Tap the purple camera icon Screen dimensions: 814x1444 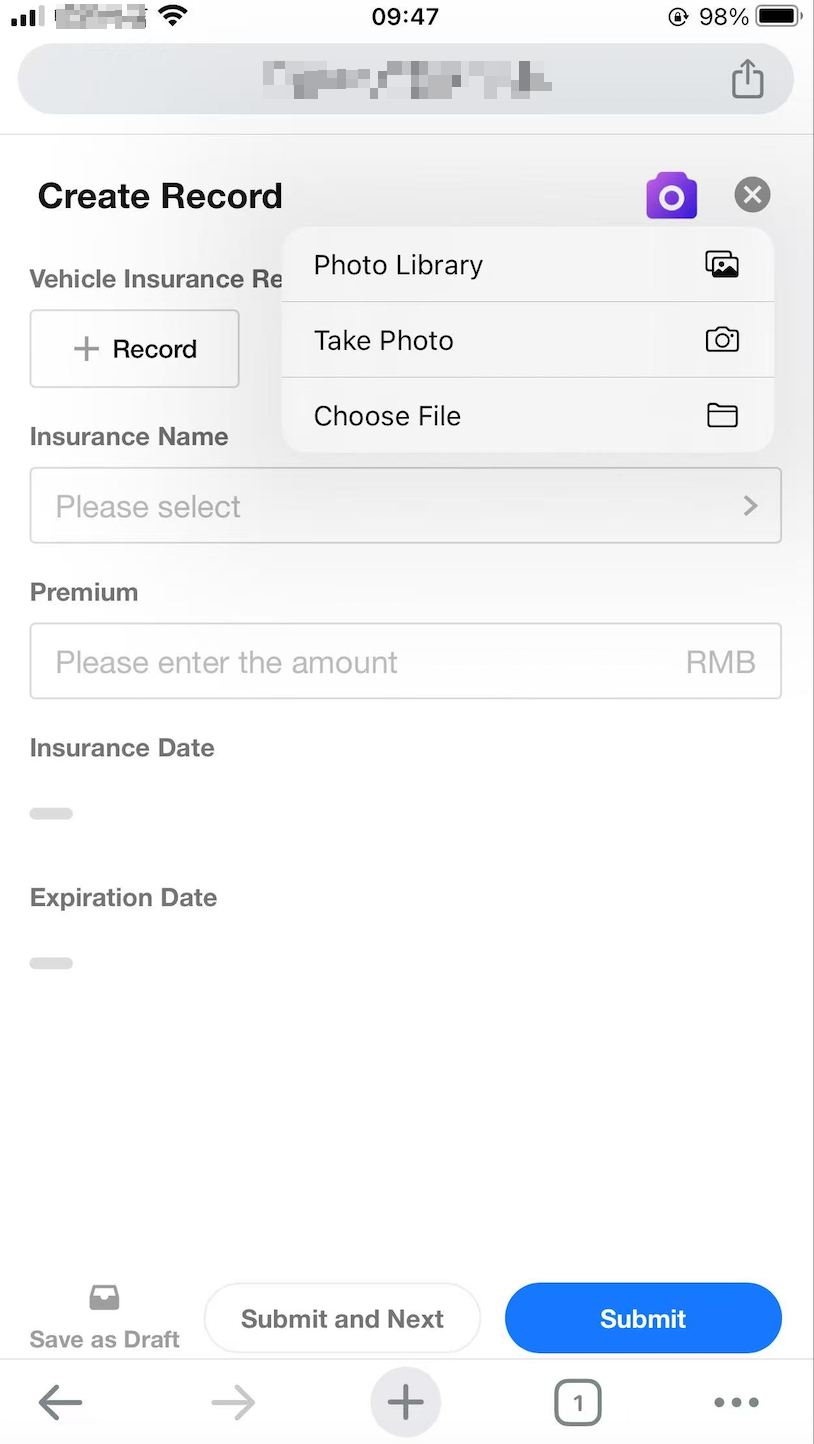point(671,195)
